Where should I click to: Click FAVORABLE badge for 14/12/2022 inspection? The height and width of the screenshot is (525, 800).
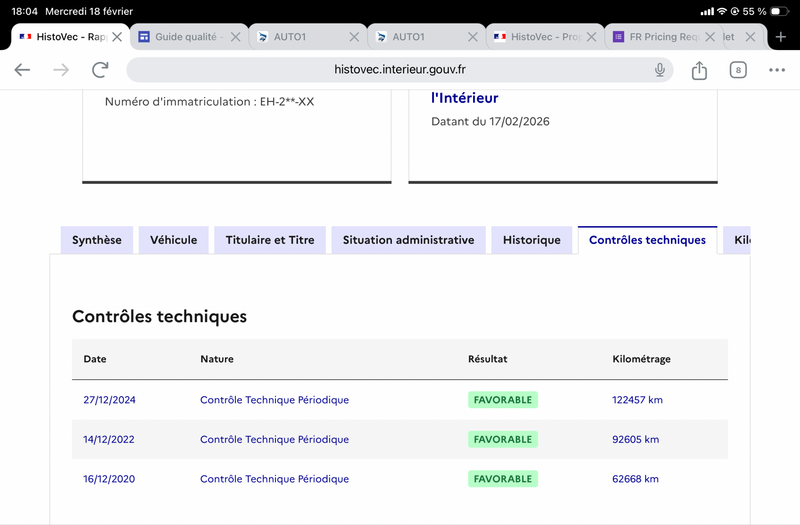[502, 440]
